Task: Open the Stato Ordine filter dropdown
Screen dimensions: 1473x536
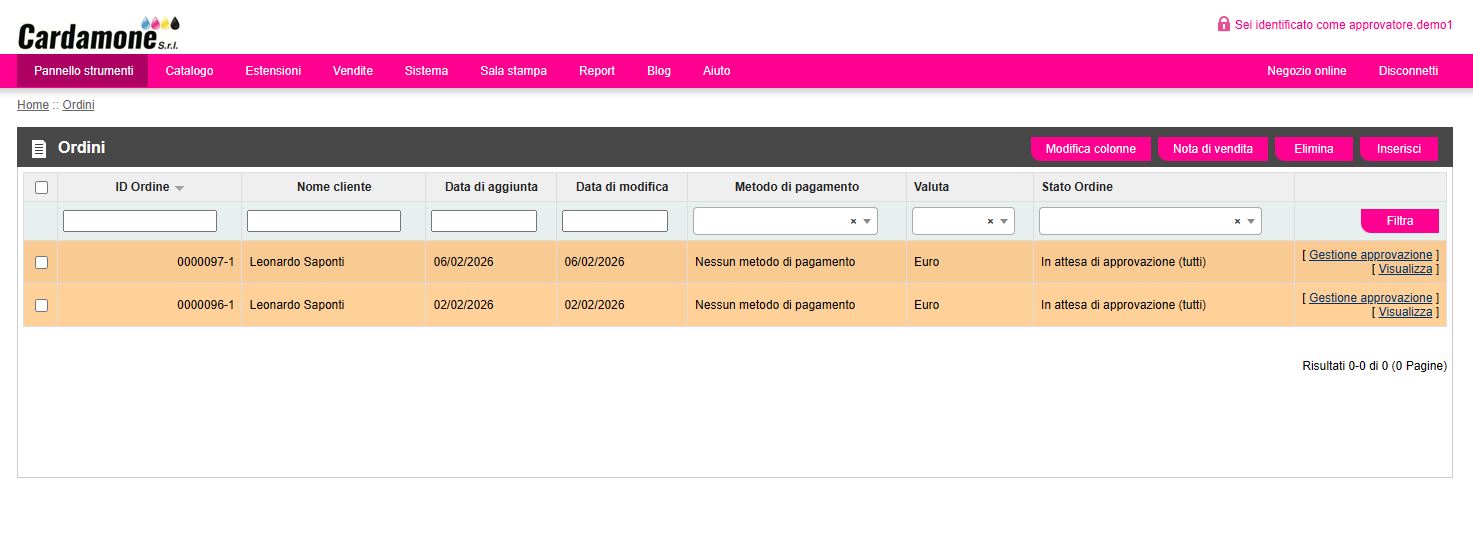Action: tap(1150, 221)
